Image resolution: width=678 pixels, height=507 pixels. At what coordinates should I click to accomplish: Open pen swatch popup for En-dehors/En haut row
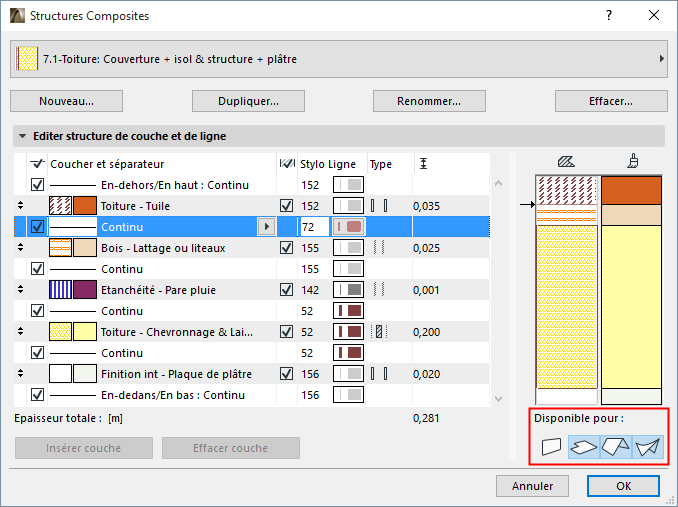coord(348,185)
